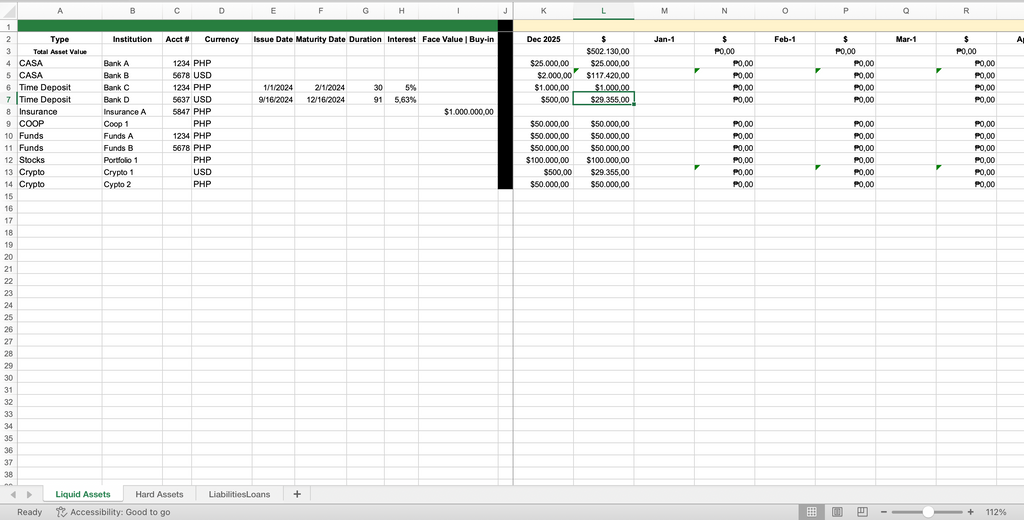Select the $502.130,00 total cell
This screenshot has height=520, width=1024.
(603, 52)
